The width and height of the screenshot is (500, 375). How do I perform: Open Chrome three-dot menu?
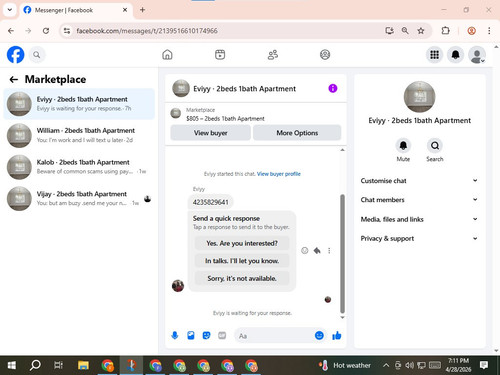(489, 31)
